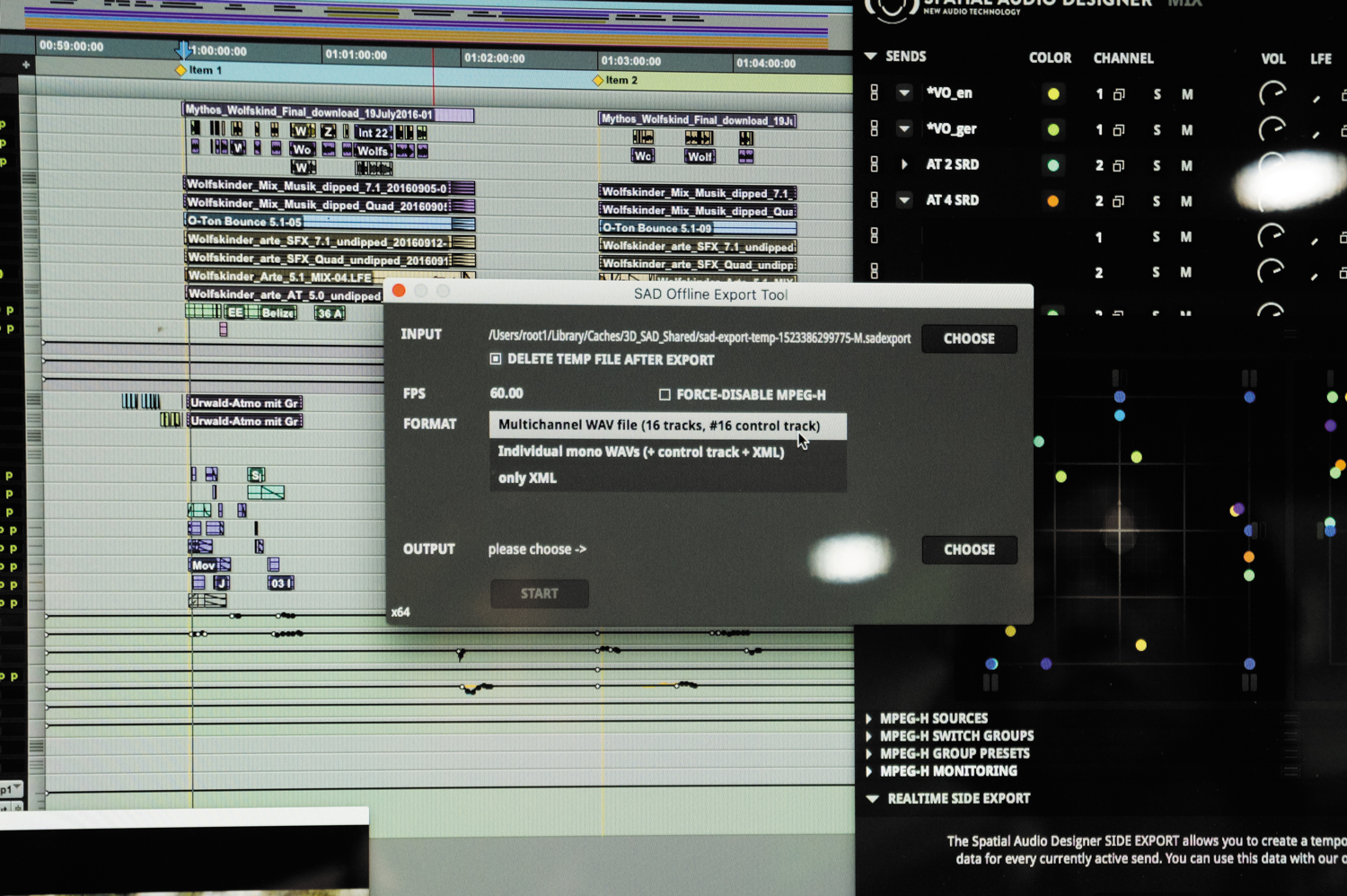
Task: Mute the AT 2 SRD send
Action: [1187, 166]
